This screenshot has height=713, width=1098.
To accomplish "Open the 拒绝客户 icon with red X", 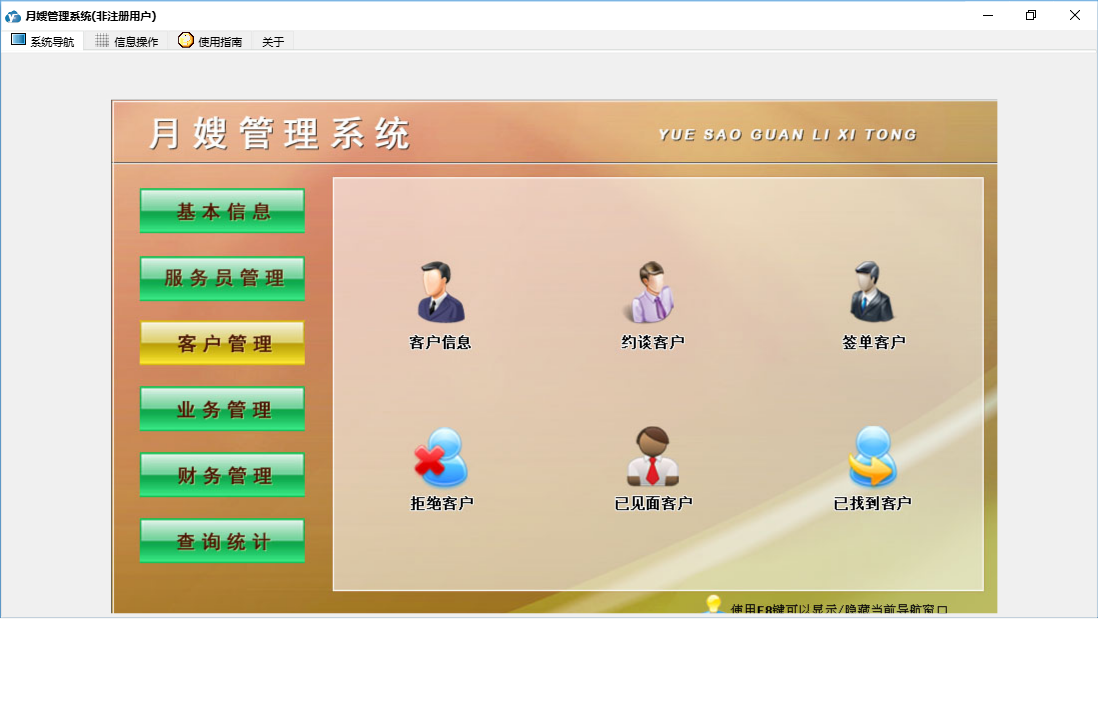I will pyautogui.click(x=440, y=457).
